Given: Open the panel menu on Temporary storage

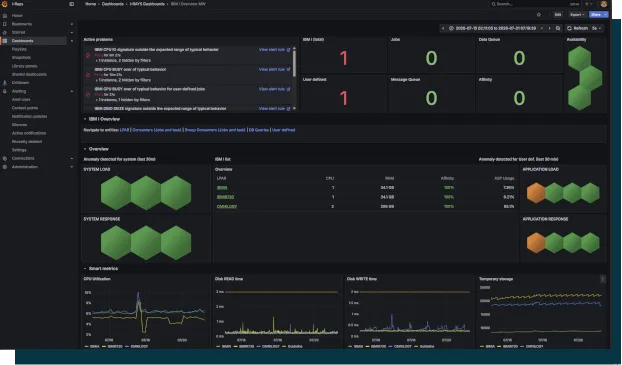Looking at the screenshot, I should coord(603,279).
